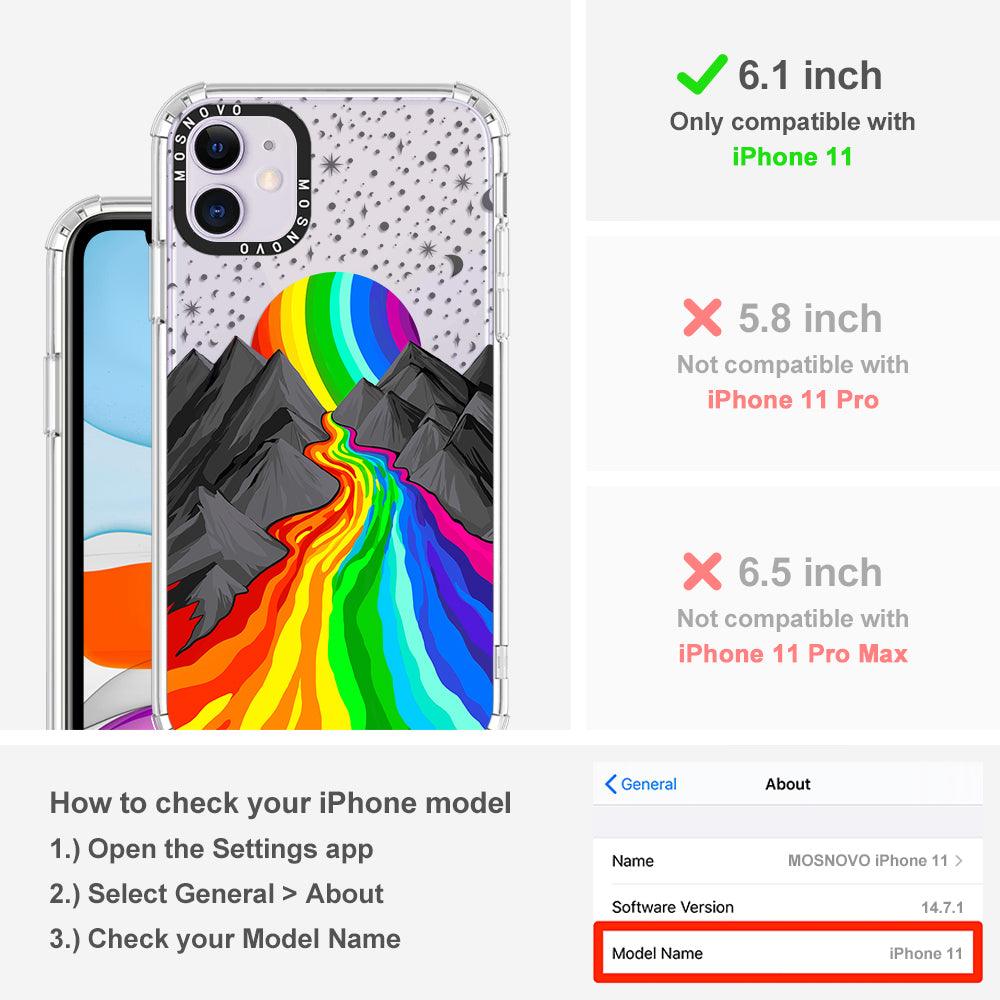Click the red X beside 5.8 inch
The image size is (1000, 1000).
[x=702, y=318]
